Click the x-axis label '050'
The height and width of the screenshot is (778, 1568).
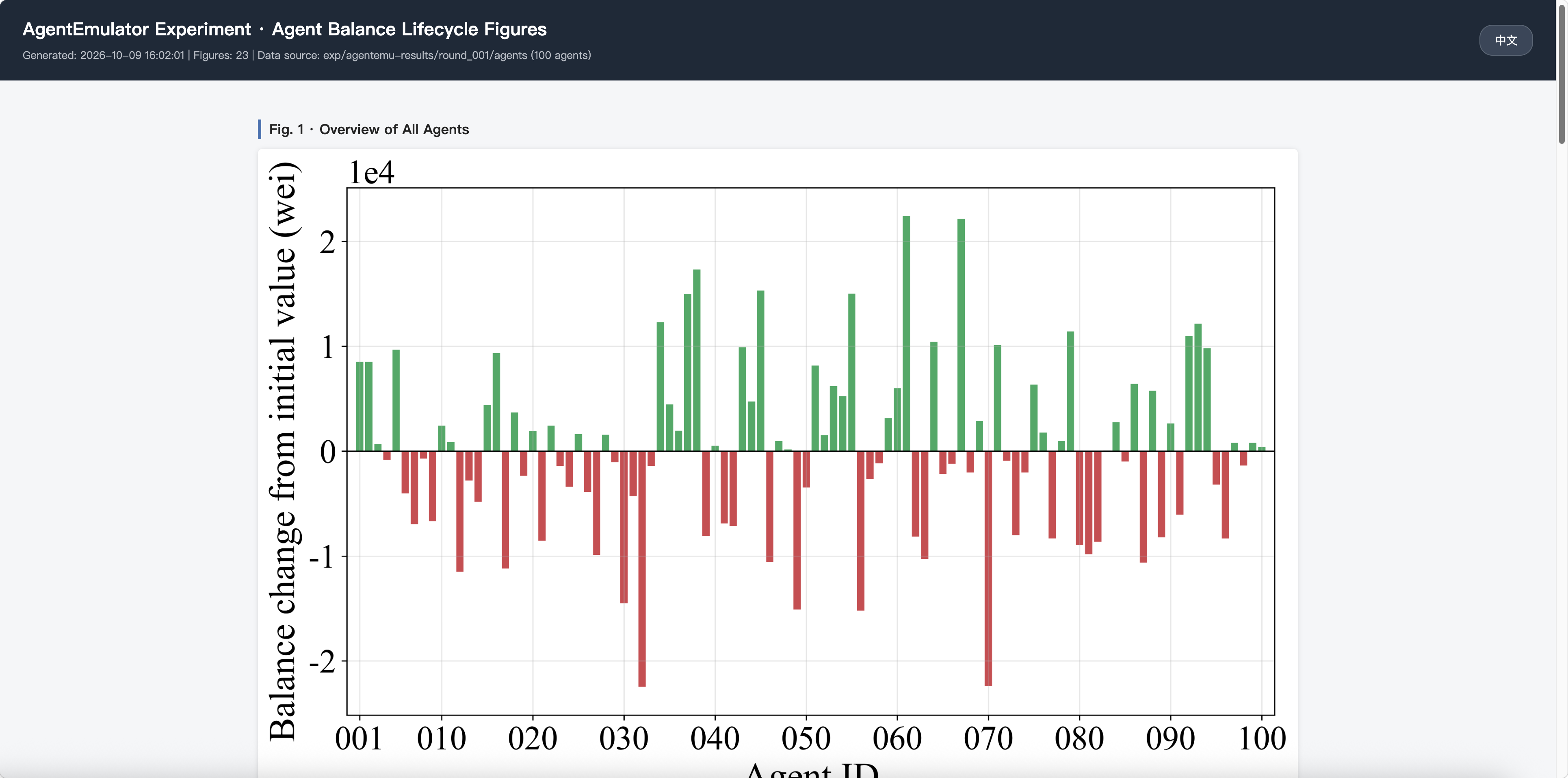click(806, 739)
